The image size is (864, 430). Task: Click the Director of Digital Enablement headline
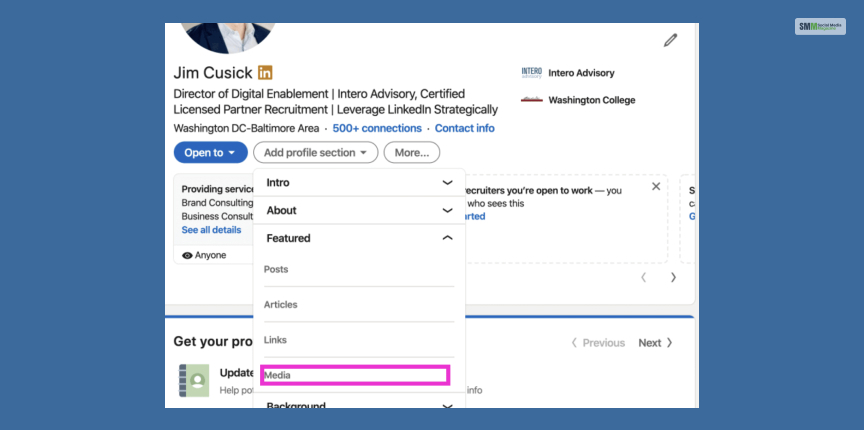pyautogui.click(x=336, y=101)
